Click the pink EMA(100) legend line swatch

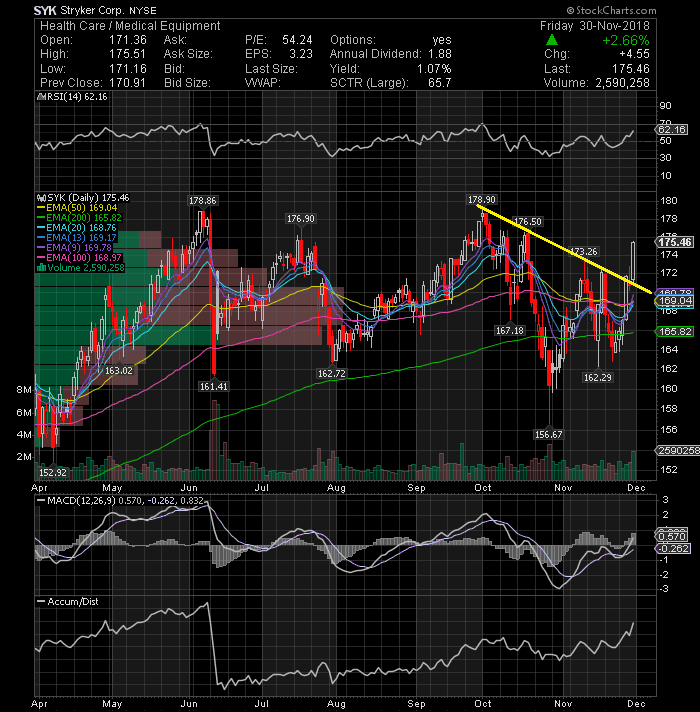tap(41, 257)
